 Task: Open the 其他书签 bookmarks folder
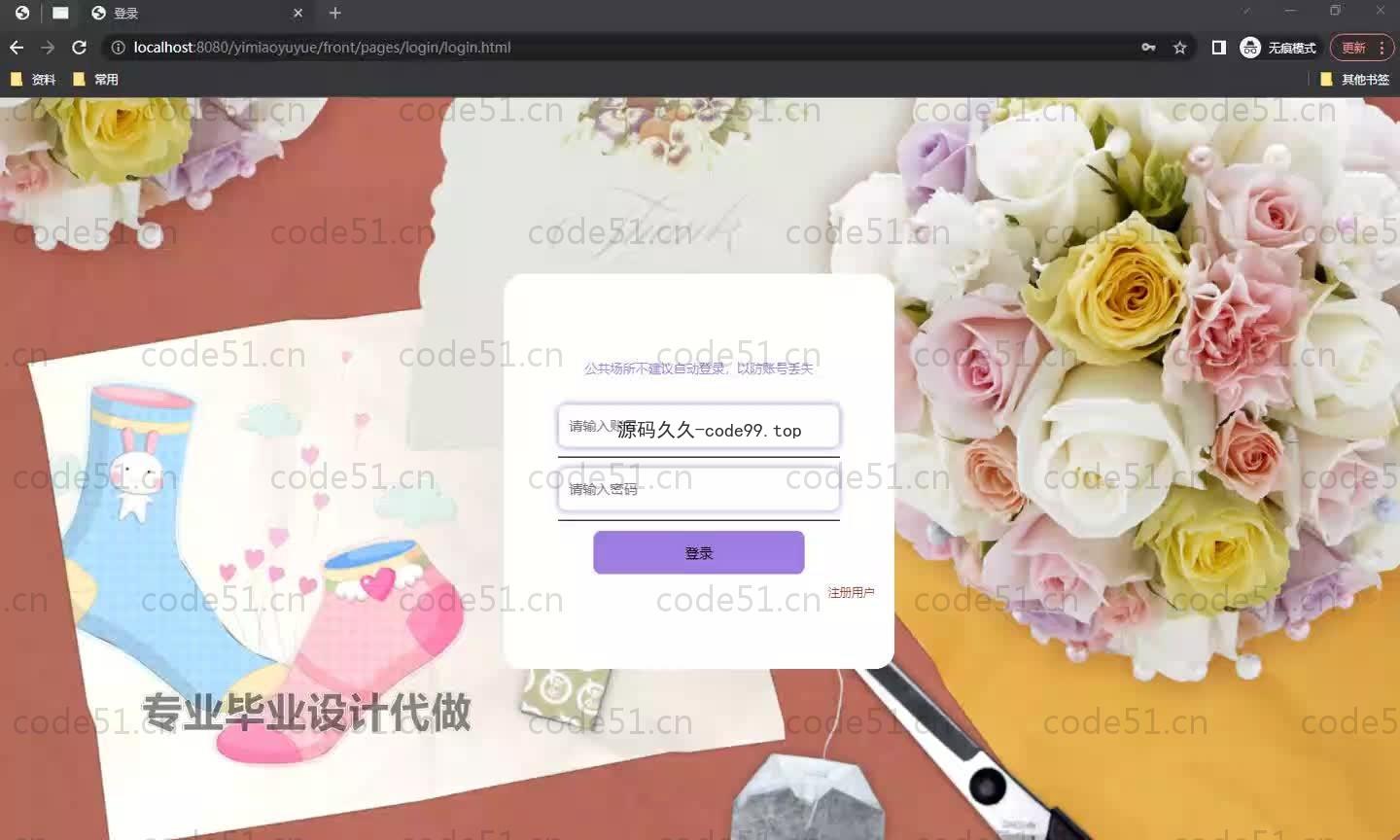coord(1355,80)
